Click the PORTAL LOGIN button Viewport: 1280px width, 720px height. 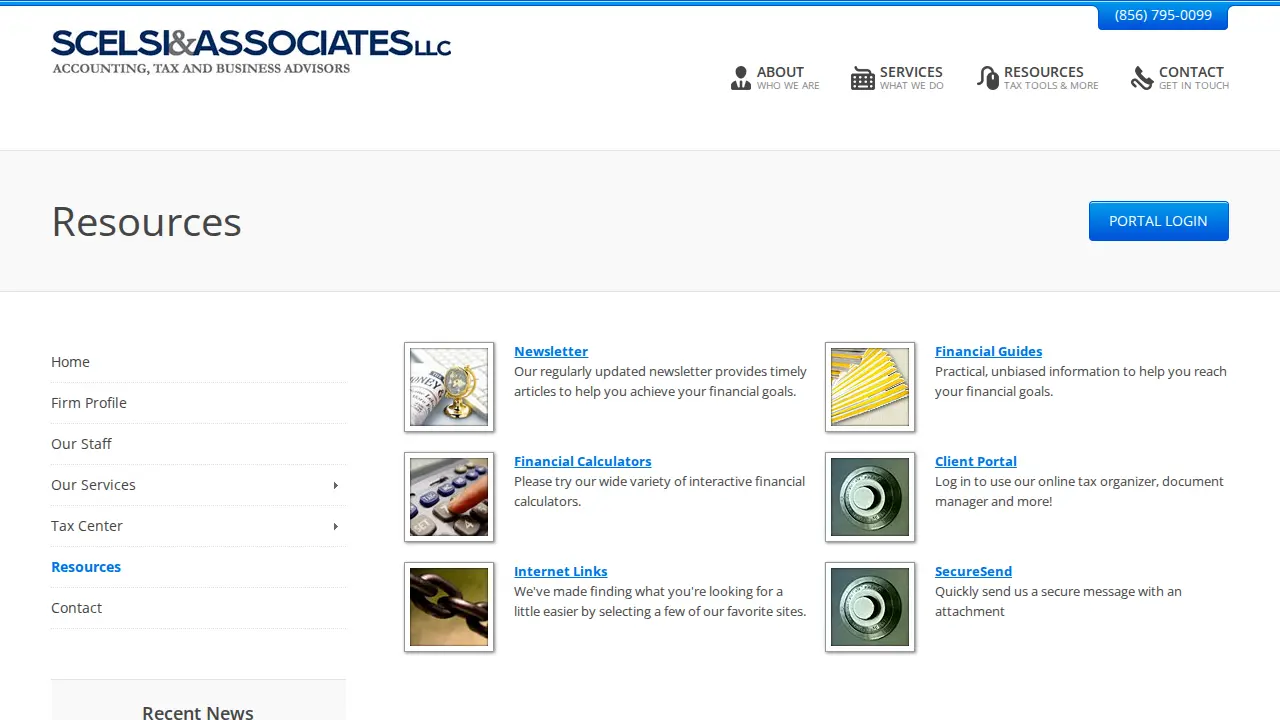[1158, 221]
